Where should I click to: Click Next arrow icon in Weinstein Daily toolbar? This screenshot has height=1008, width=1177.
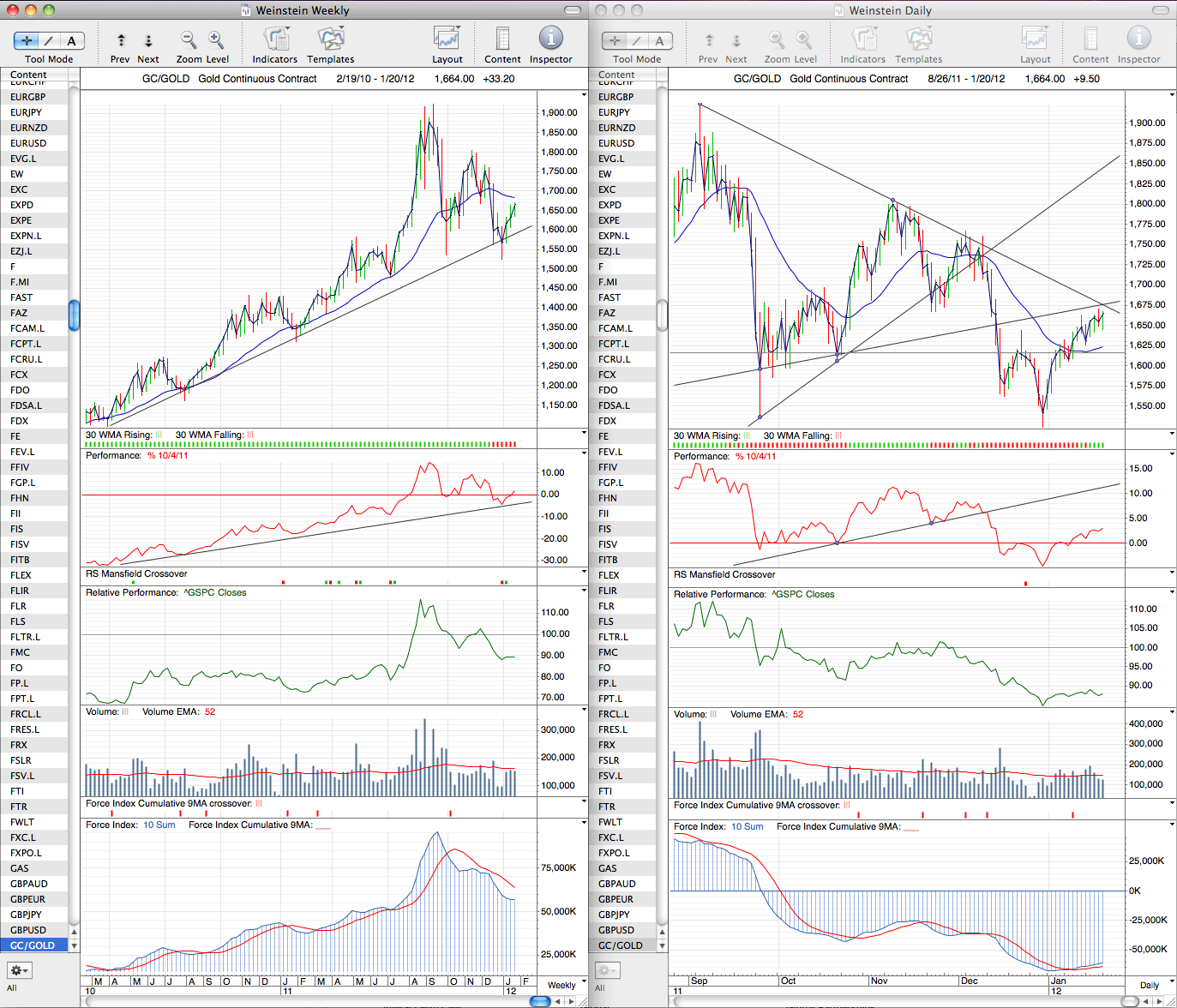pos(736,40)
